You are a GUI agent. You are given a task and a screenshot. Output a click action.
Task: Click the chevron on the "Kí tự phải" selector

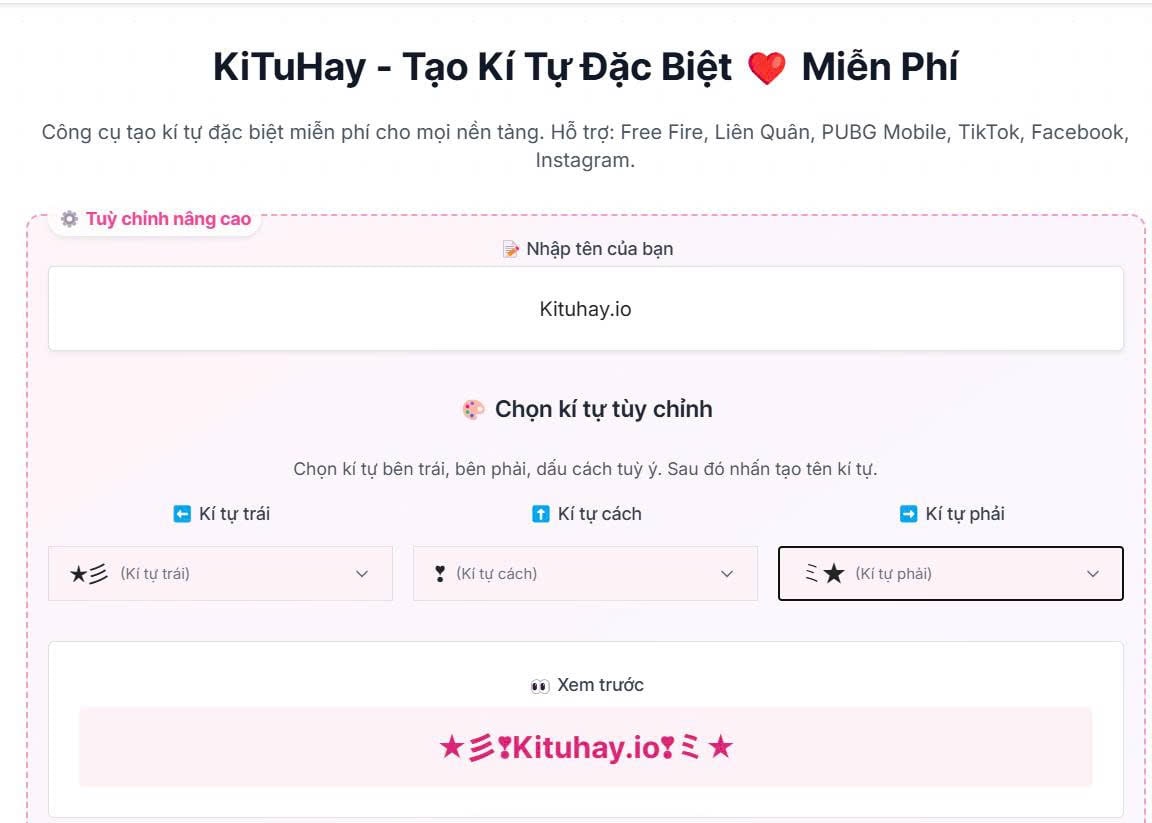(1091, 573)
